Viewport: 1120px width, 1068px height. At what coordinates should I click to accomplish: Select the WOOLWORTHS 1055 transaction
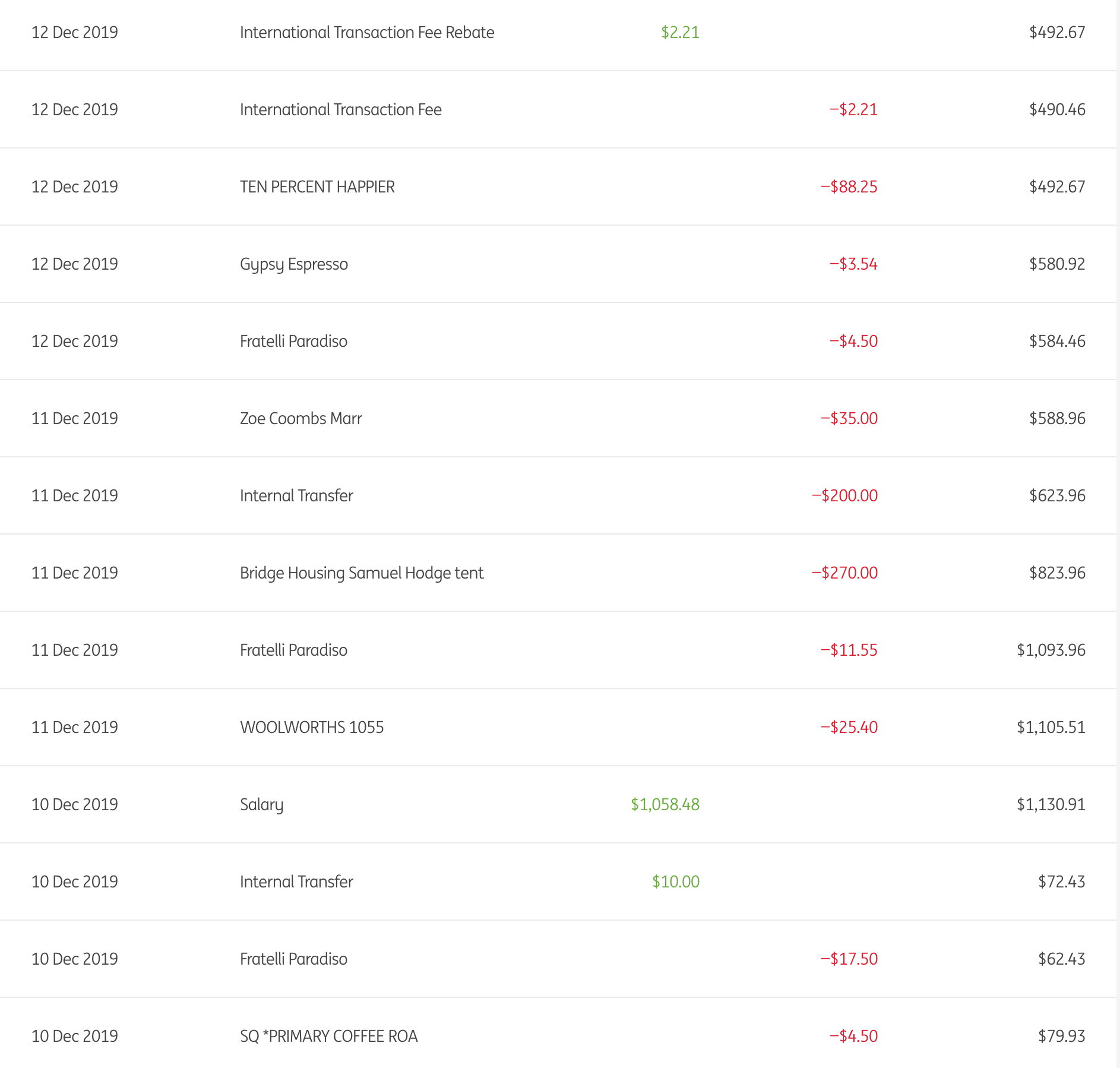tap(312, 728)
